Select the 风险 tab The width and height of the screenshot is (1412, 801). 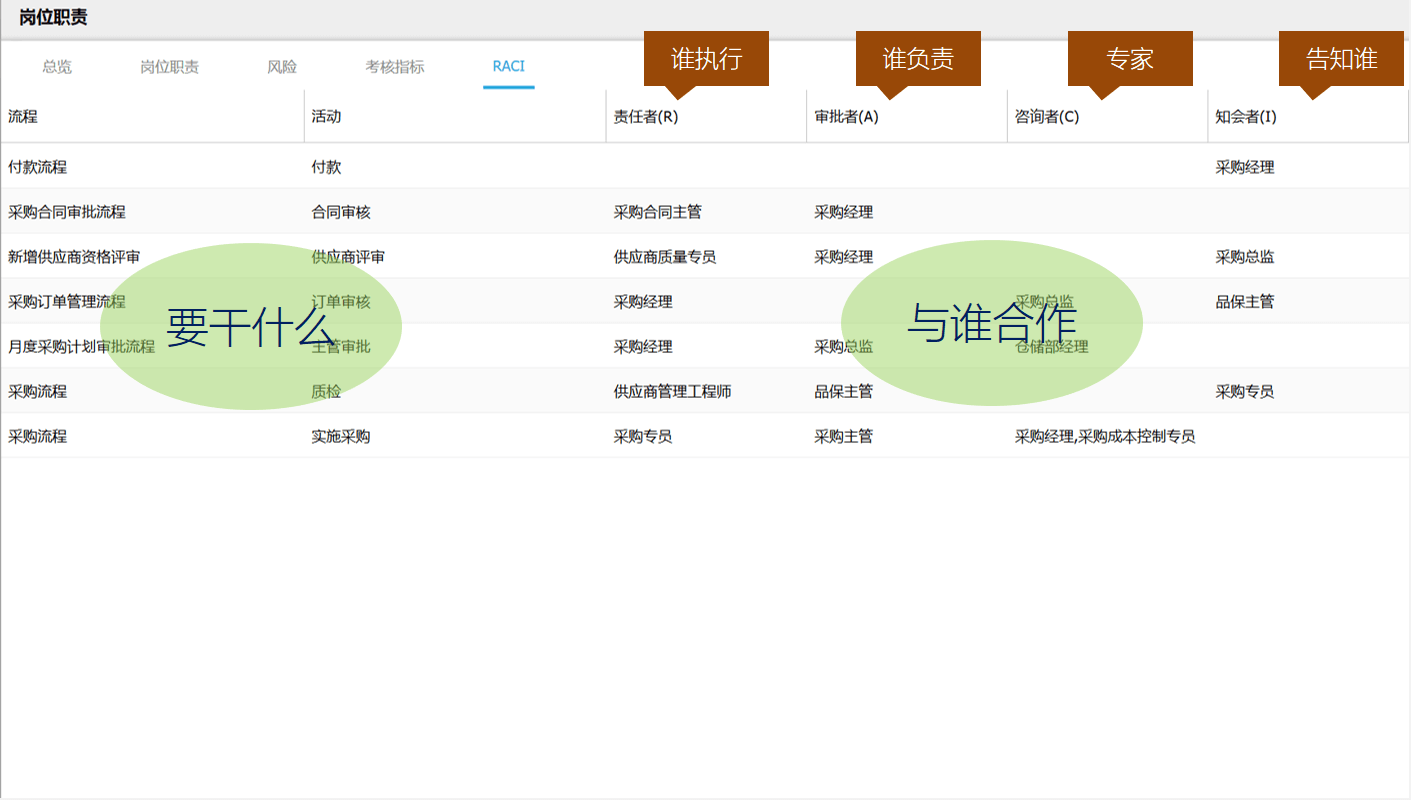[282, 67]
